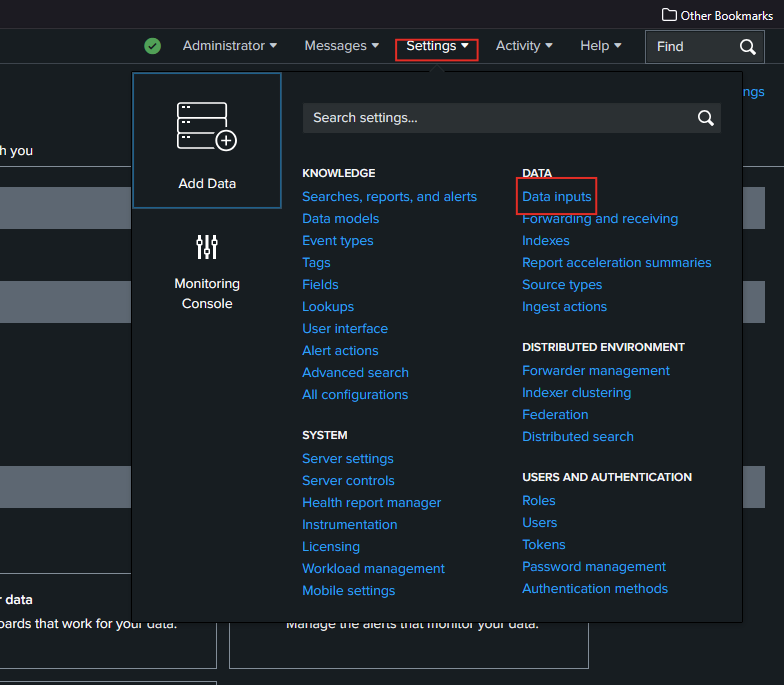
Task: Open Distributed search settings
Action: tap(578, 436)
